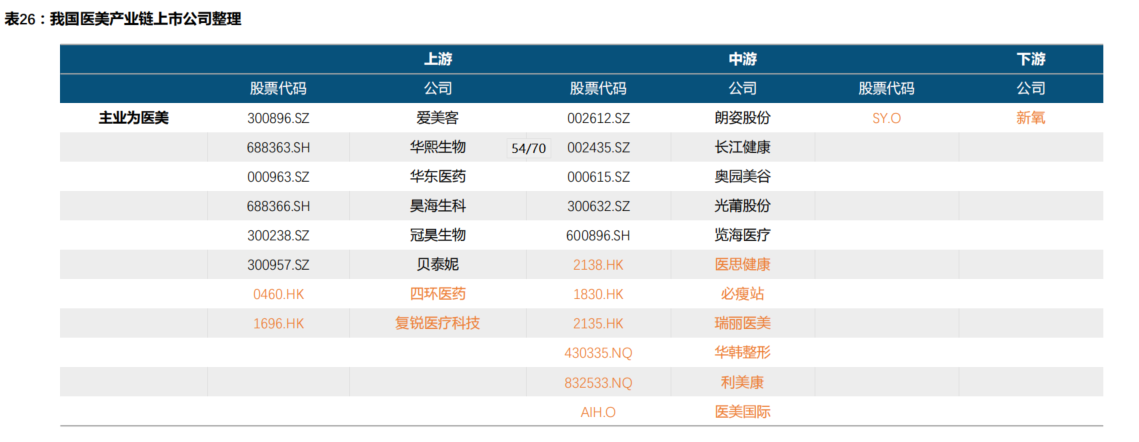Image resolution: width=1139 pixels, height=442 pixels.
Task: Select company name 医美国际
Action: click(x=743, y=412)
